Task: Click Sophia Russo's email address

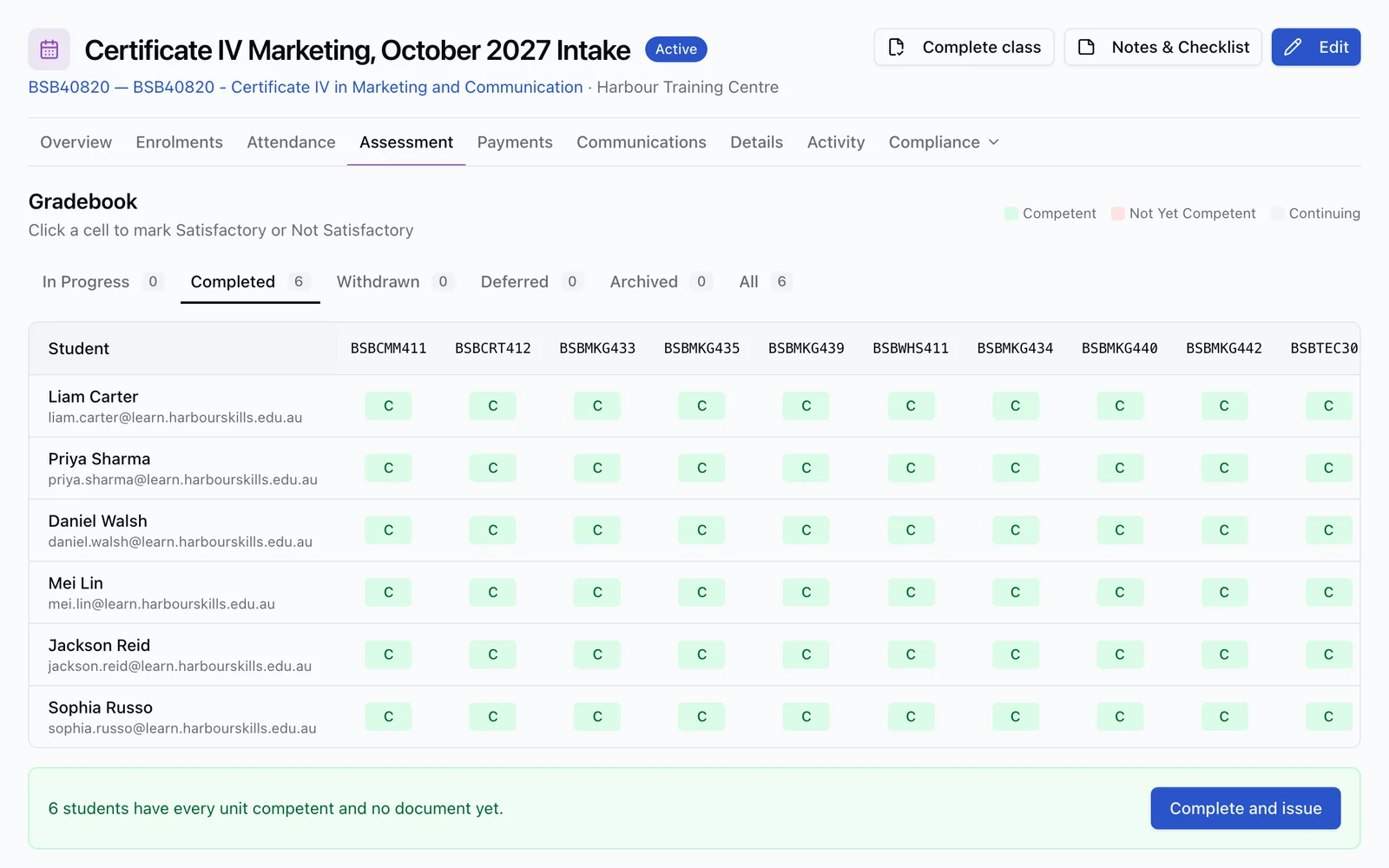Action: (182, 729)
